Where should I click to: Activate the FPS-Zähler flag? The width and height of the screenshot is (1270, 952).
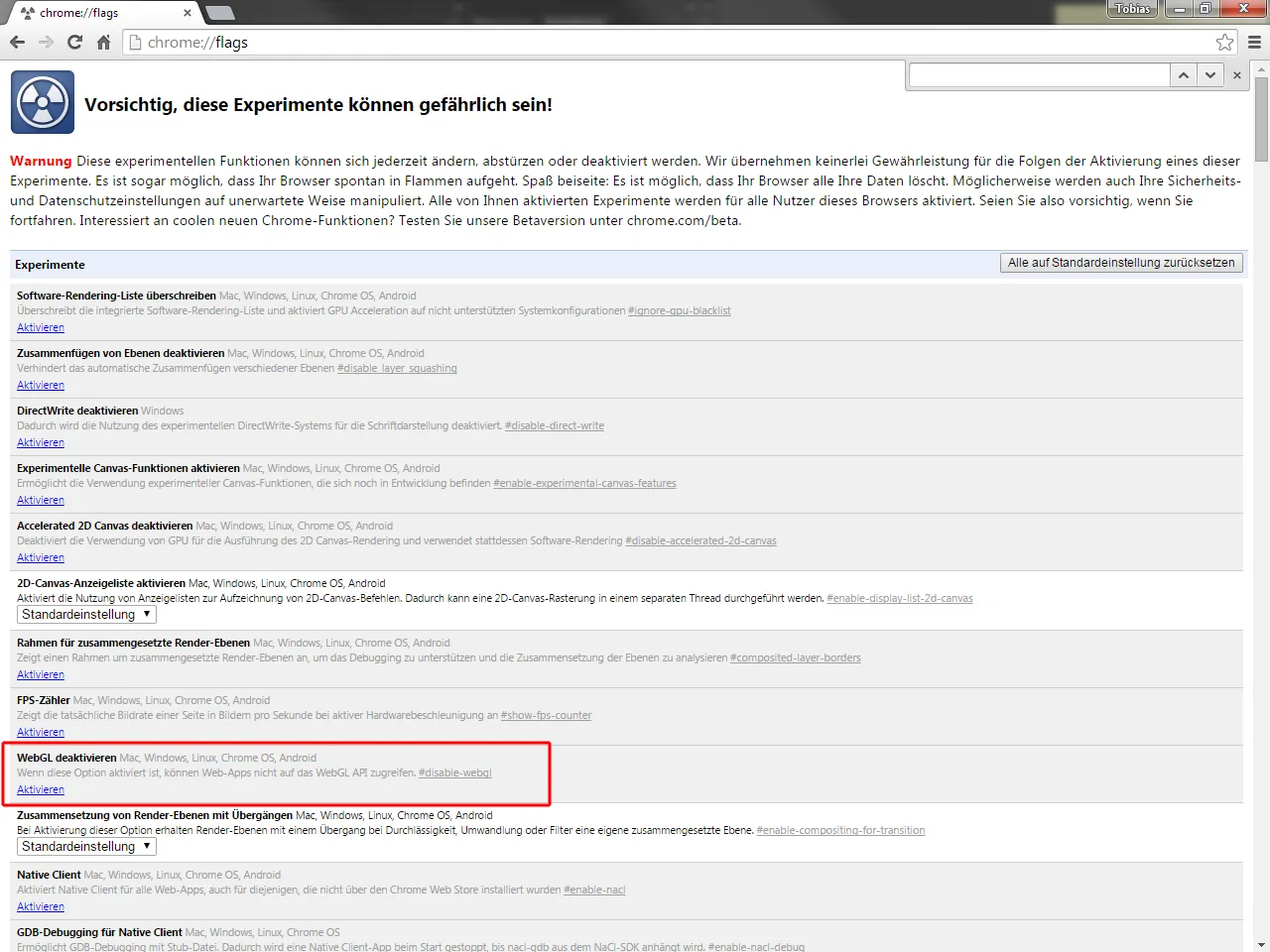[x=41, y=732]
